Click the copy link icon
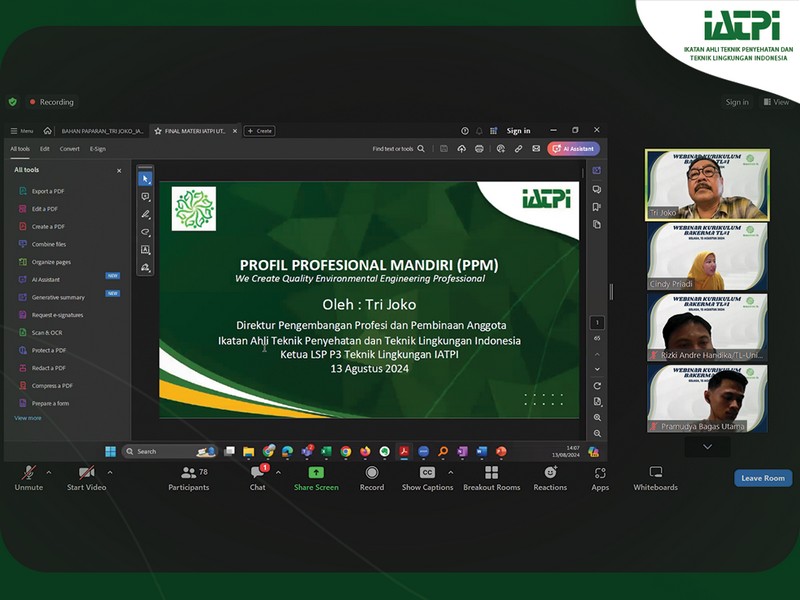This screenshot has width=800, height=600. click(518, 149)
